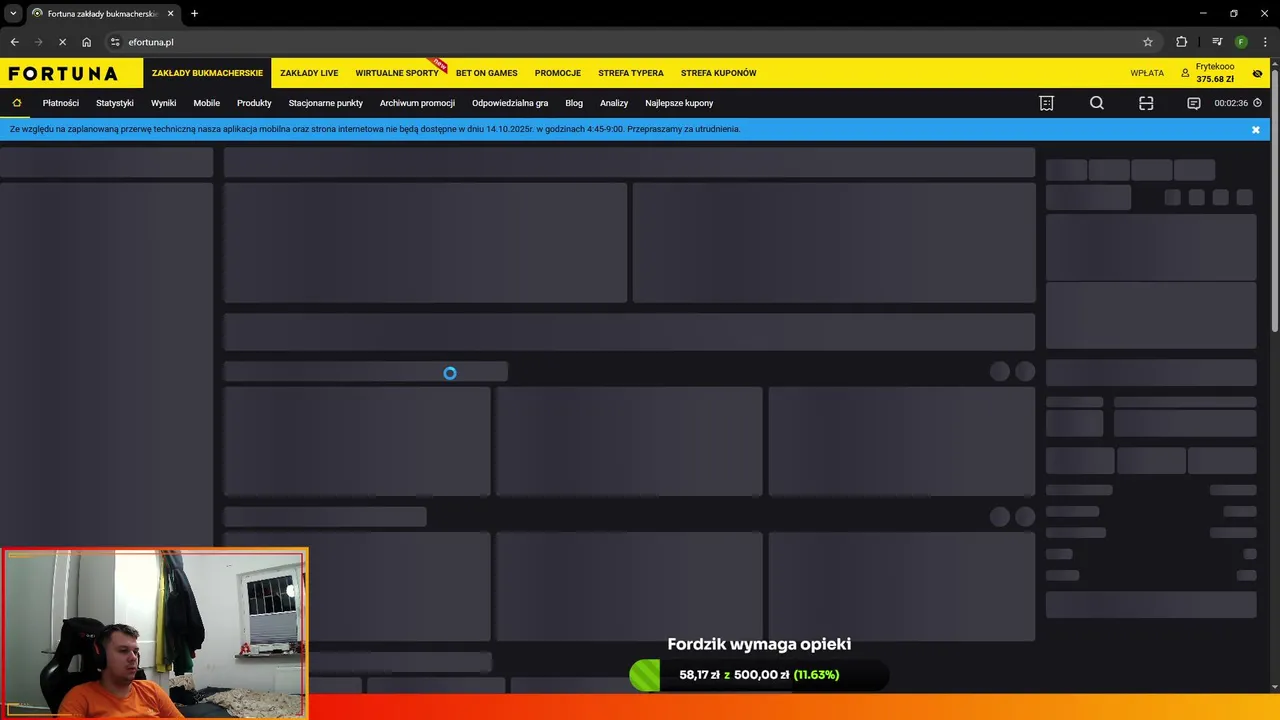Click the streamer webcam overlay
Screen dimensions: 1280x720
[x=154, y=634]
